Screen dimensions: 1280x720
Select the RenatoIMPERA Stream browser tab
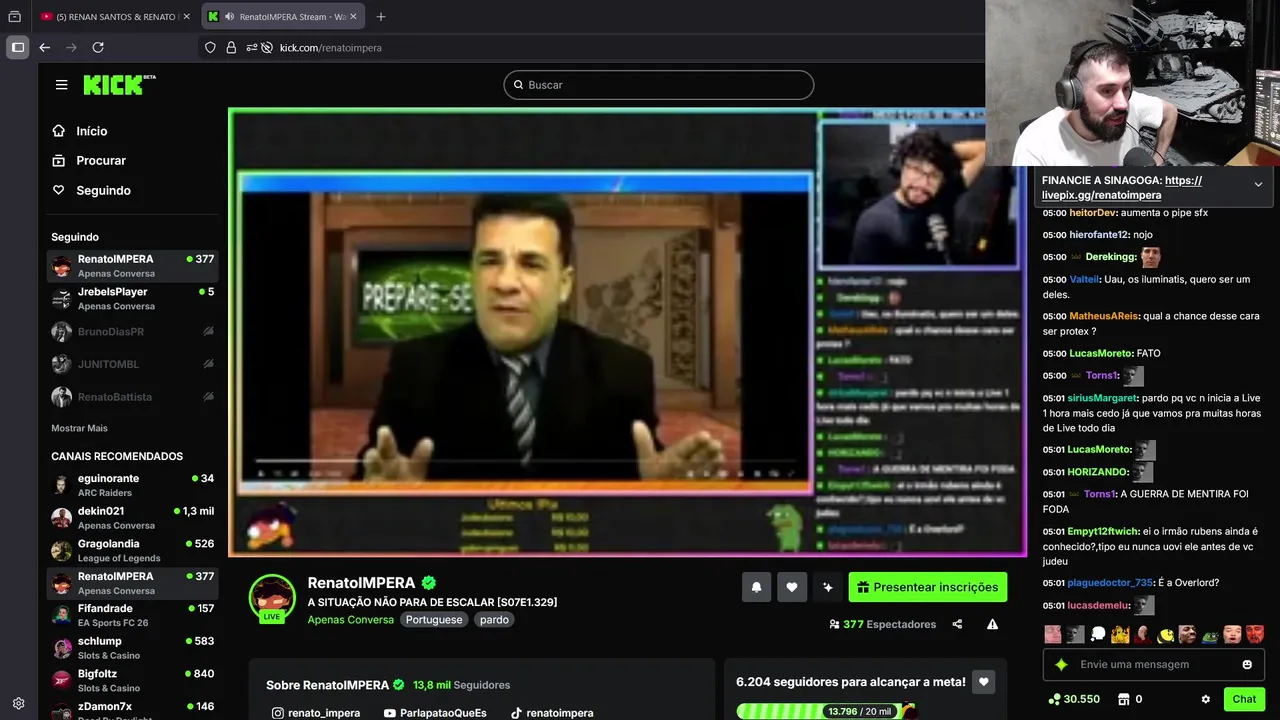pos(283,16)
